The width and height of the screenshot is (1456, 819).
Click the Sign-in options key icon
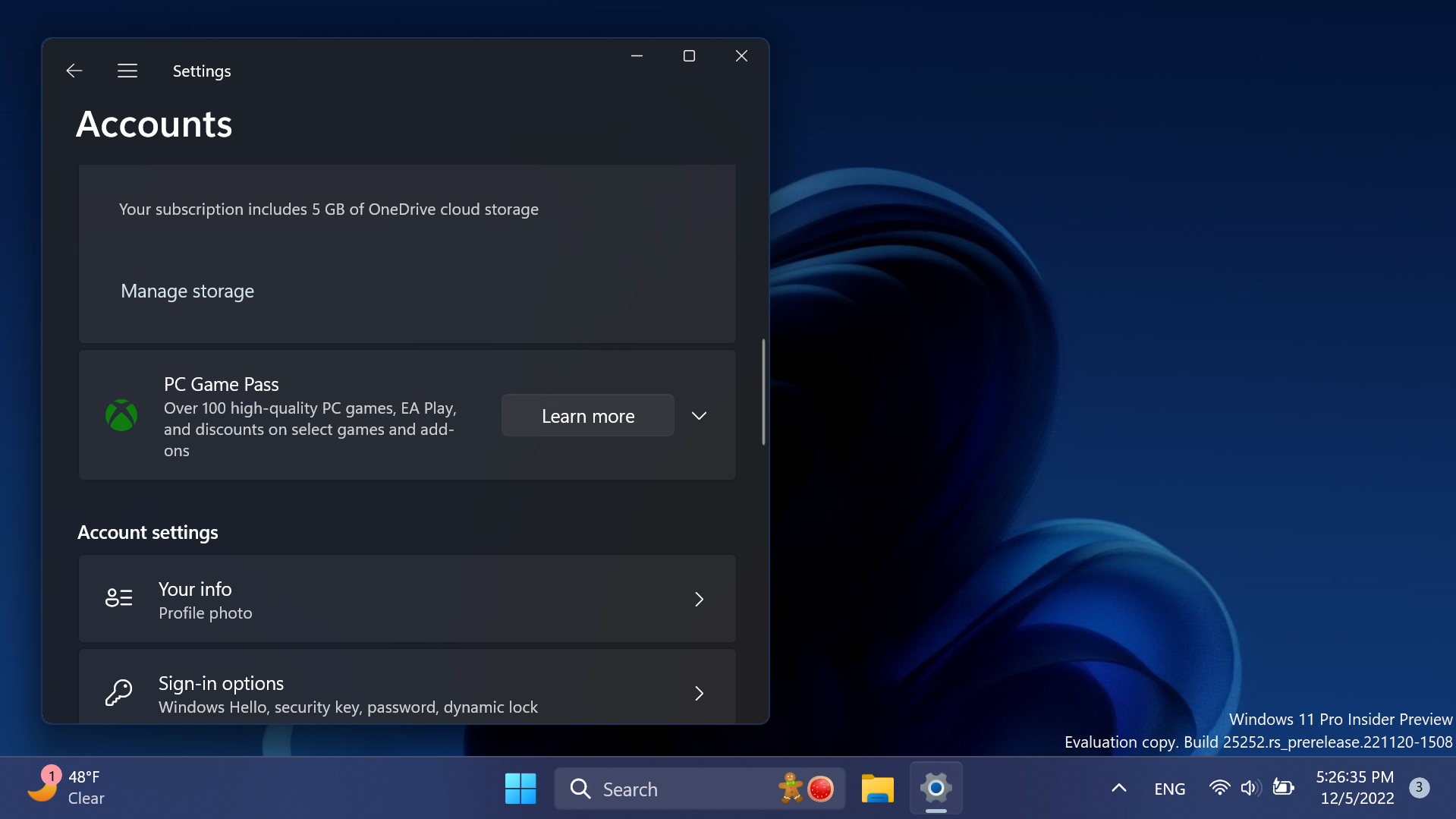coord(119,693)
